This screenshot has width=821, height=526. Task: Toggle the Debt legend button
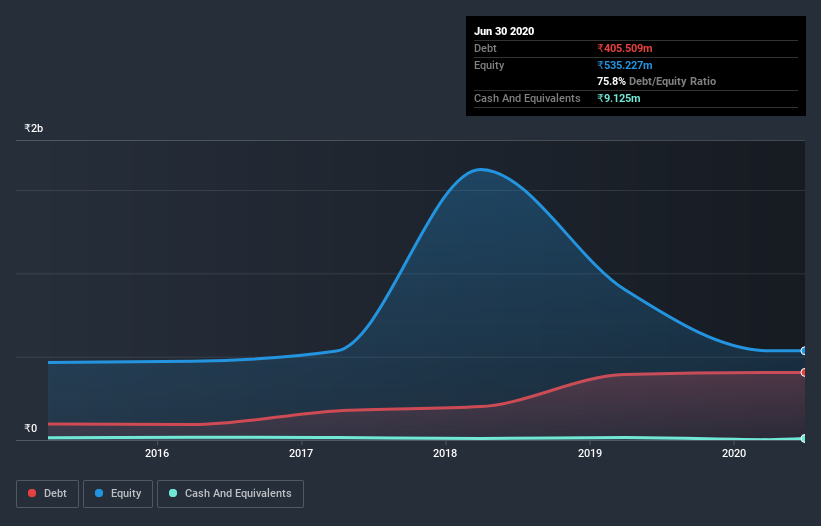[47, 494]
